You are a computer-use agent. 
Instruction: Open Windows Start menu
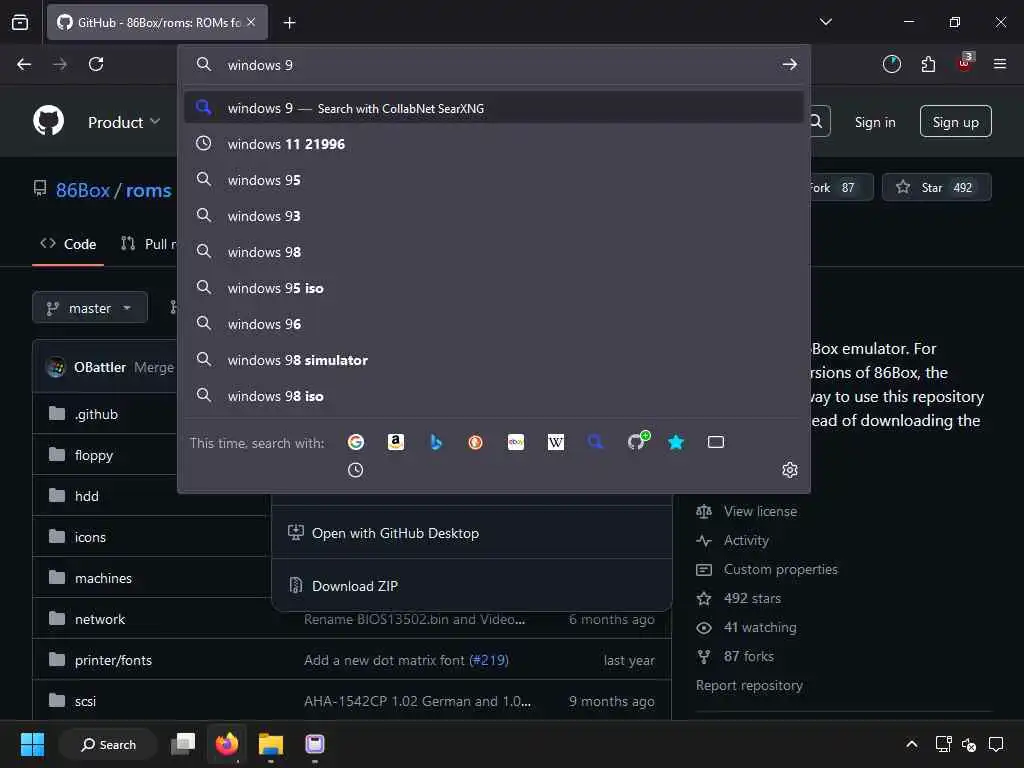(x=32, y=744)
